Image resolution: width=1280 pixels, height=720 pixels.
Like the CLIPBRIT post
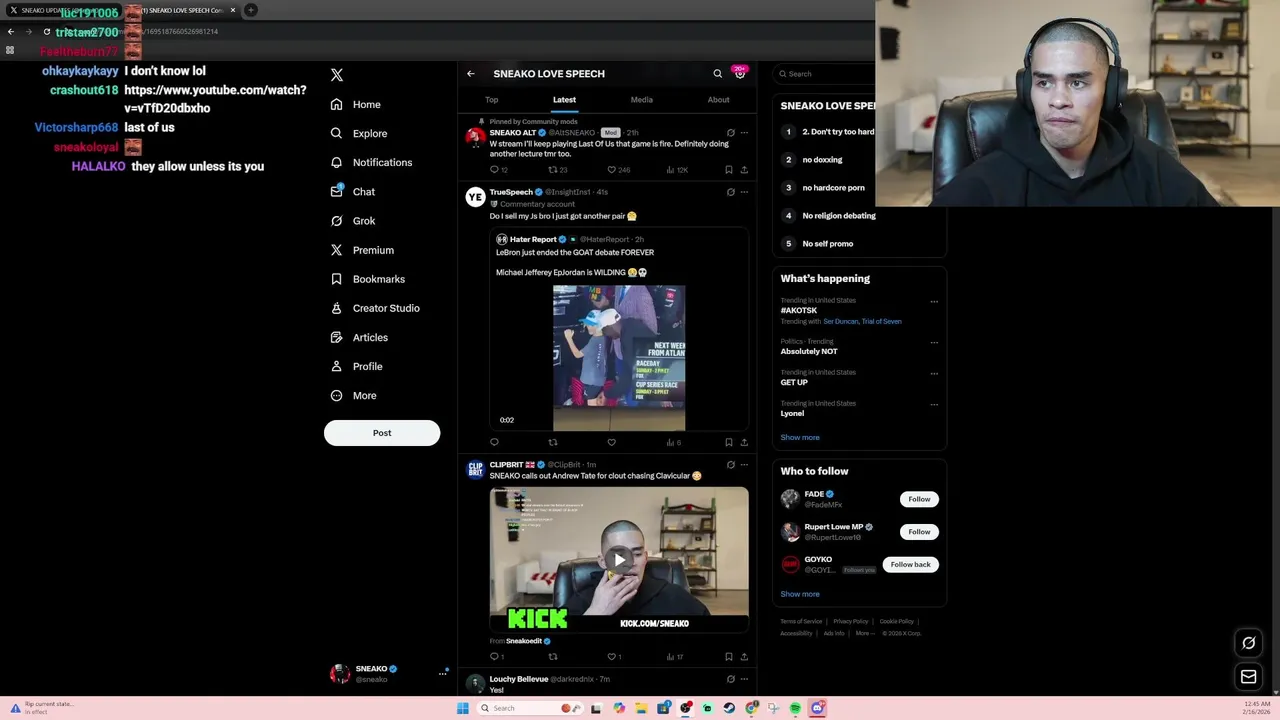[x=612, y=657]
